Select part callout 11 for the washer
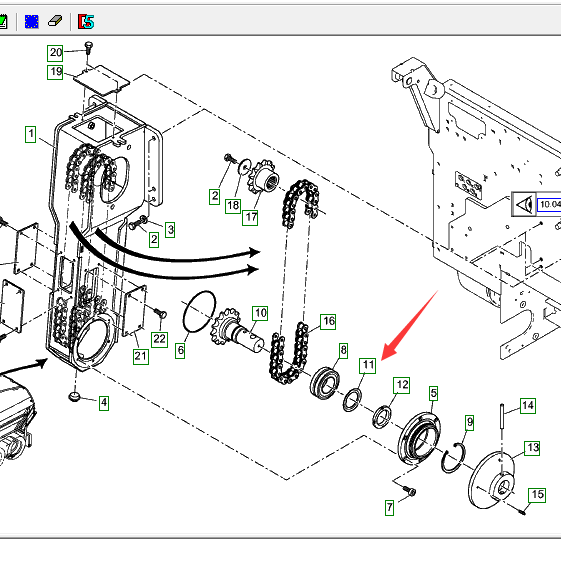 click(368, 365)
